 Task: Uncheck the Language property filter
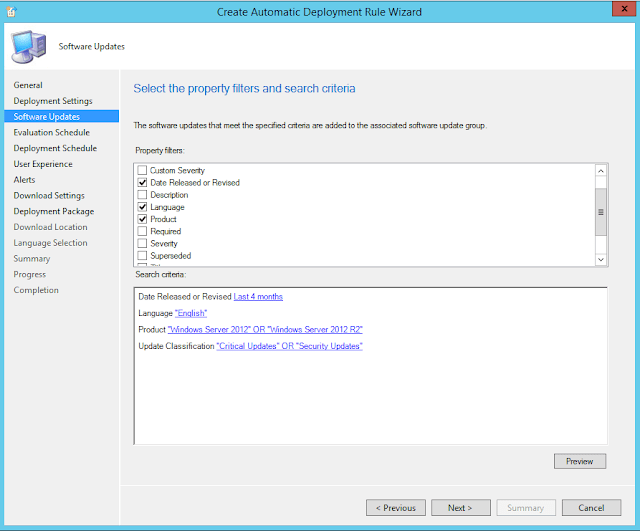(142, 207)
